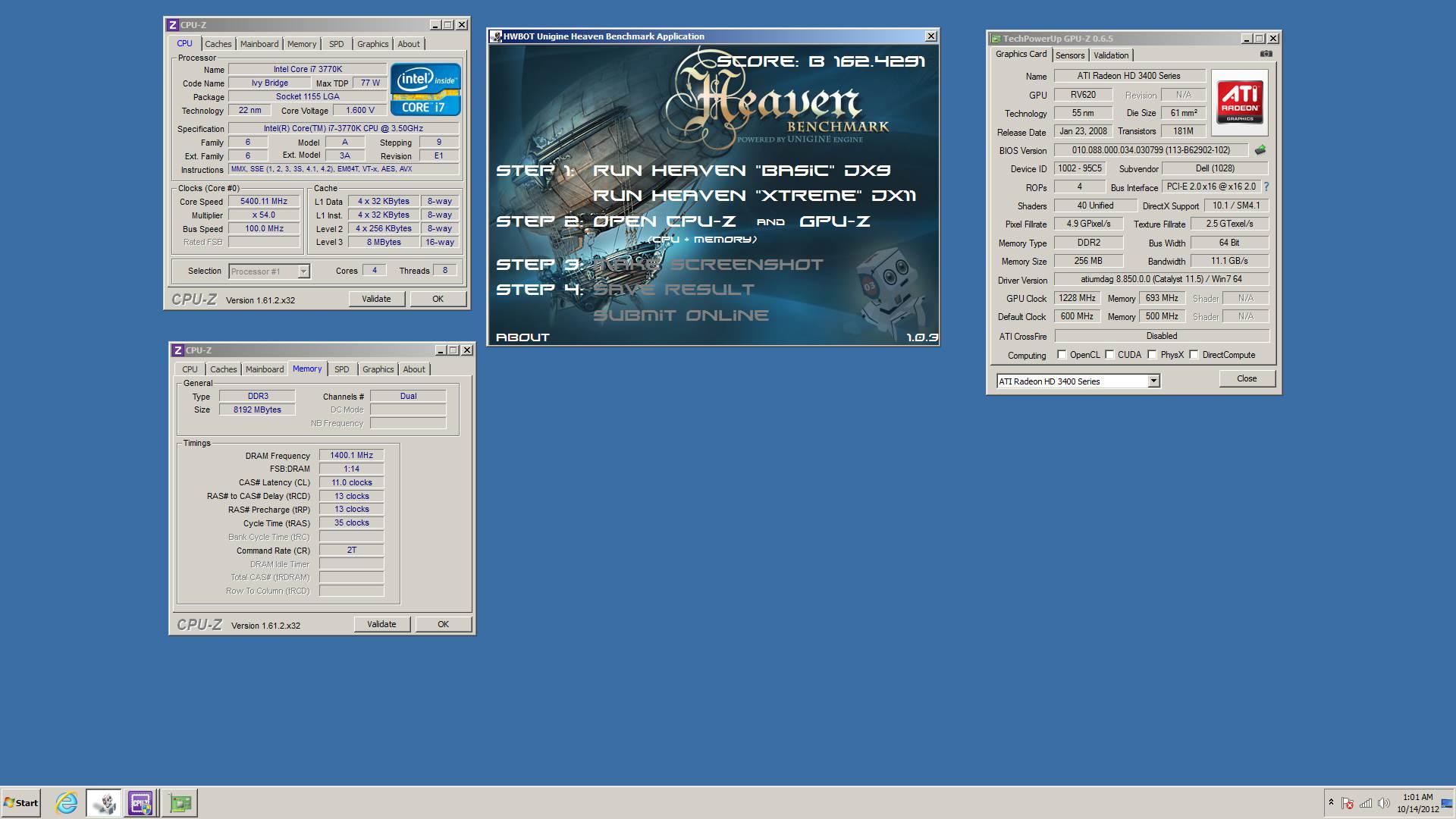1456x819 pixels.
Task: Open the network signal tray icon
Action: [x=1366, y=803]
